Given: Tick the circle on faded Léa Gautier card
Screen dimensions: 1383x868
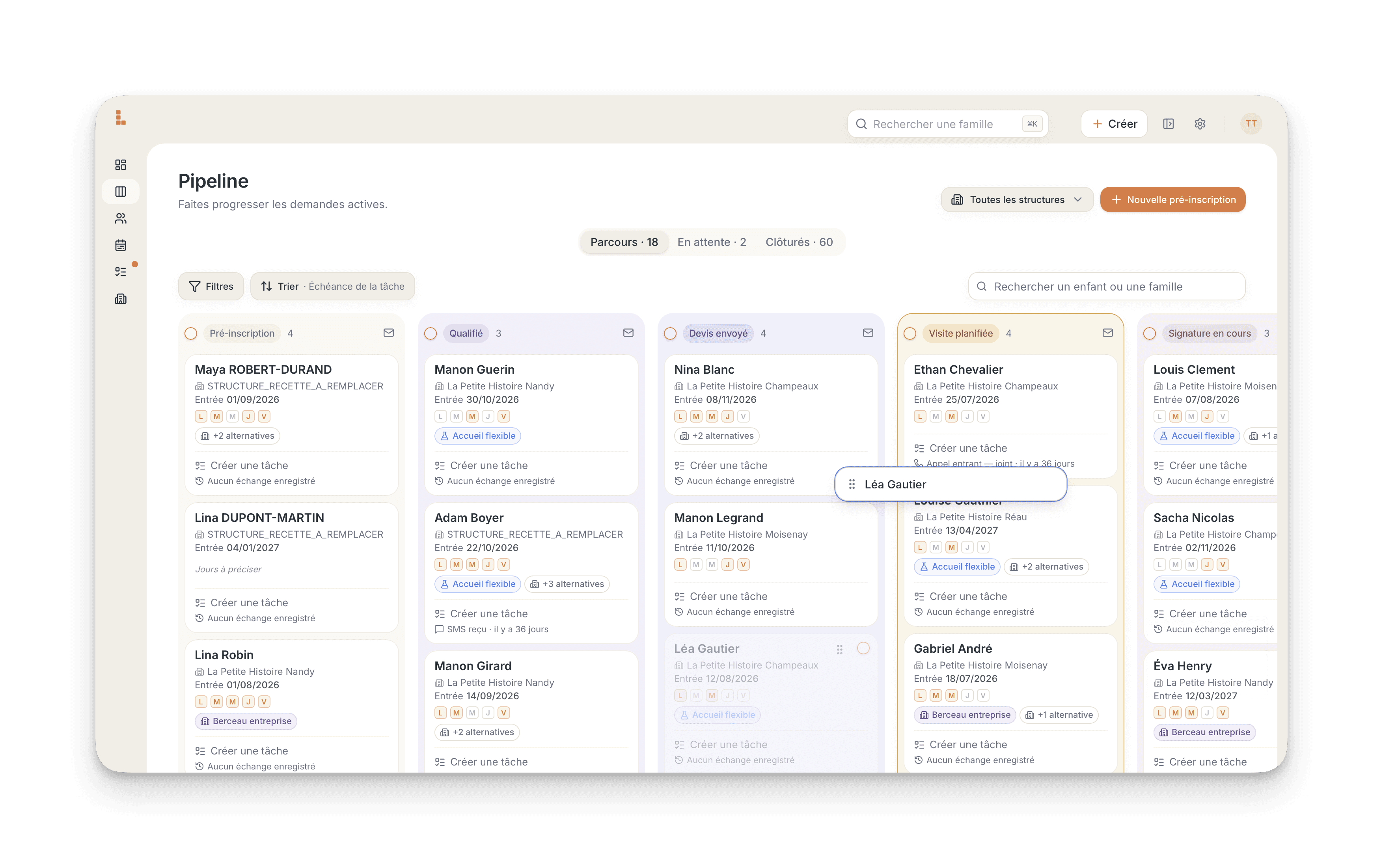Looking at the screenshot, I should tap(863, 648).
